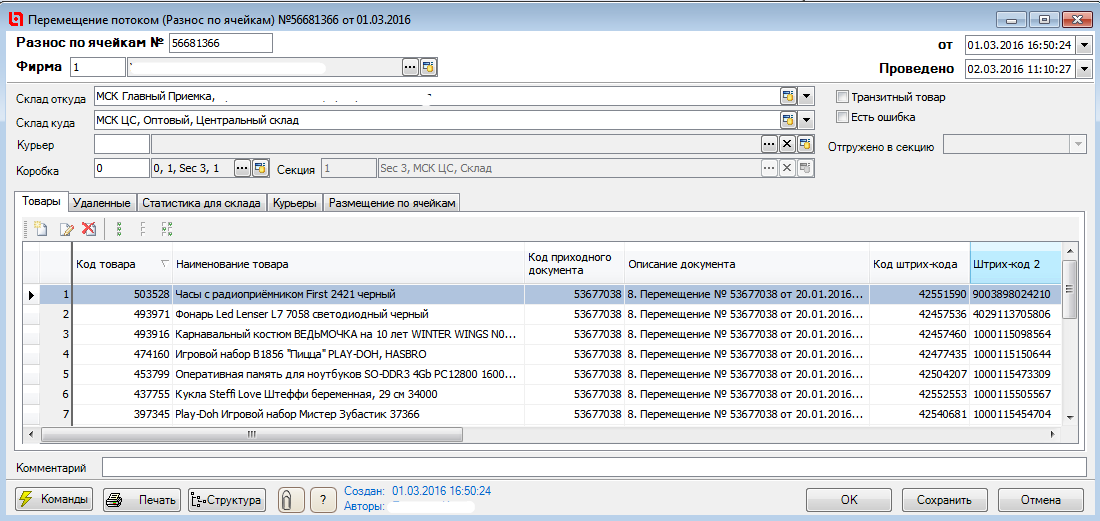Image resolution: width=1100 pixels, height=521 pixels.
Task: Tick the Есть ошибка checkbox
Action: (x=842, y=117)
